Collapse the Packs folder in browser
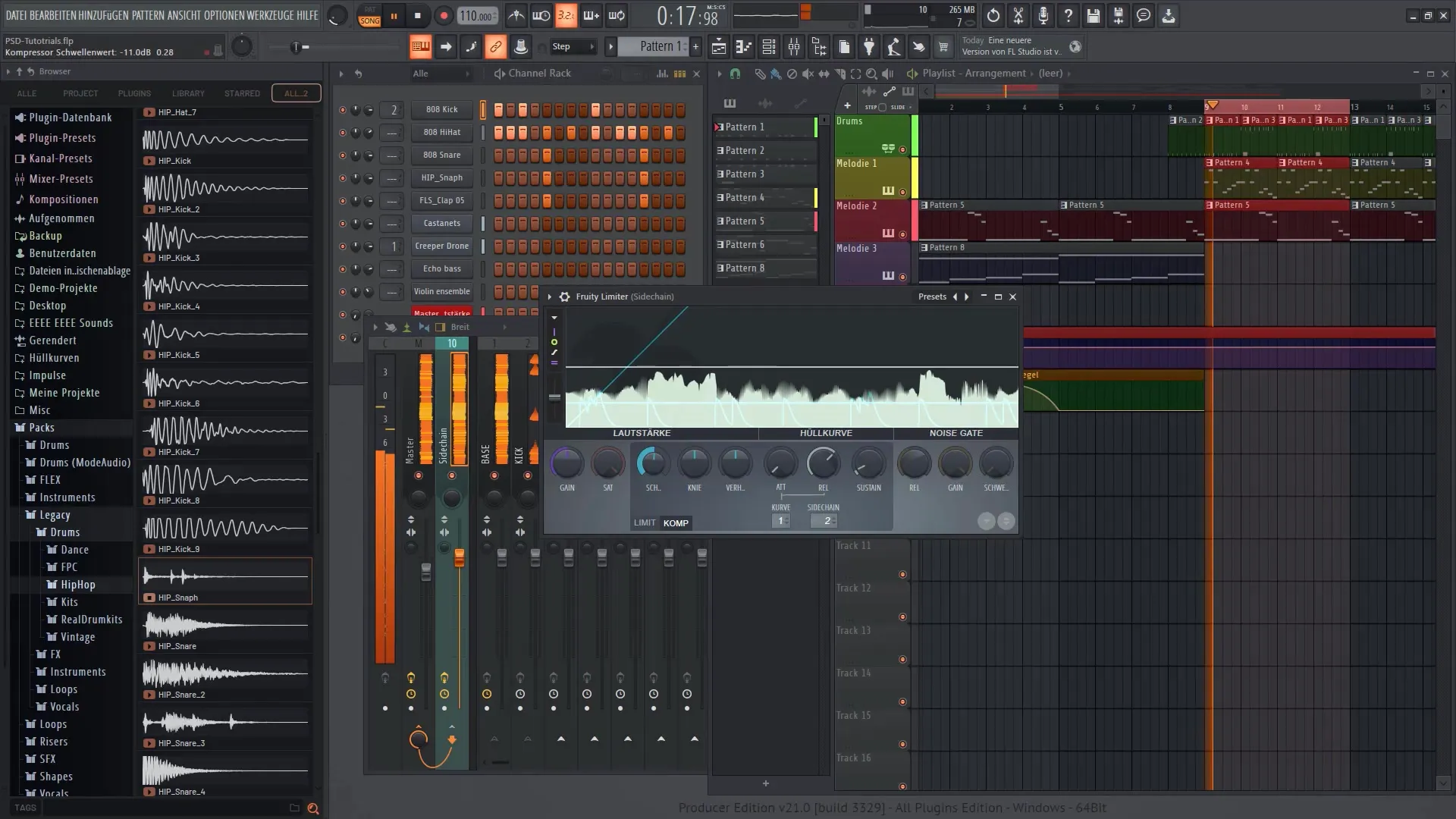The height and width of the screenshot is (819, 1456). pyautogui.click(x=41, y=428)
